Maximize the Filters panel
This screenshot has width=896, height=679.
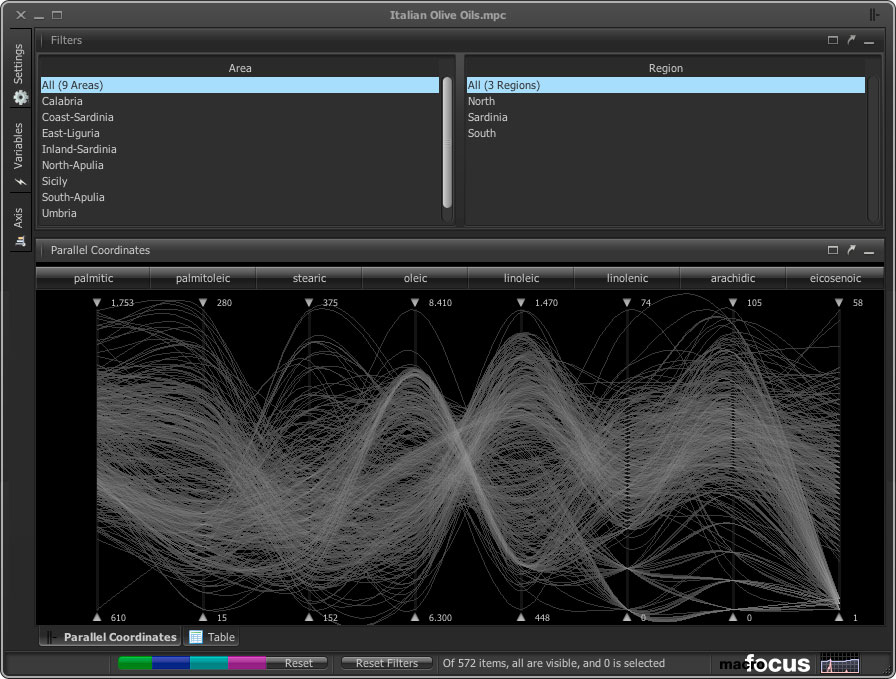click(x=833, y=40)
